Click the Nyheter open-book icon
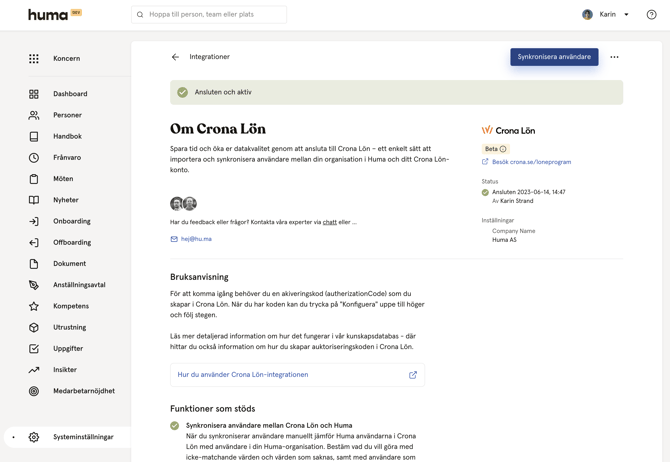 tap(34, 200)
